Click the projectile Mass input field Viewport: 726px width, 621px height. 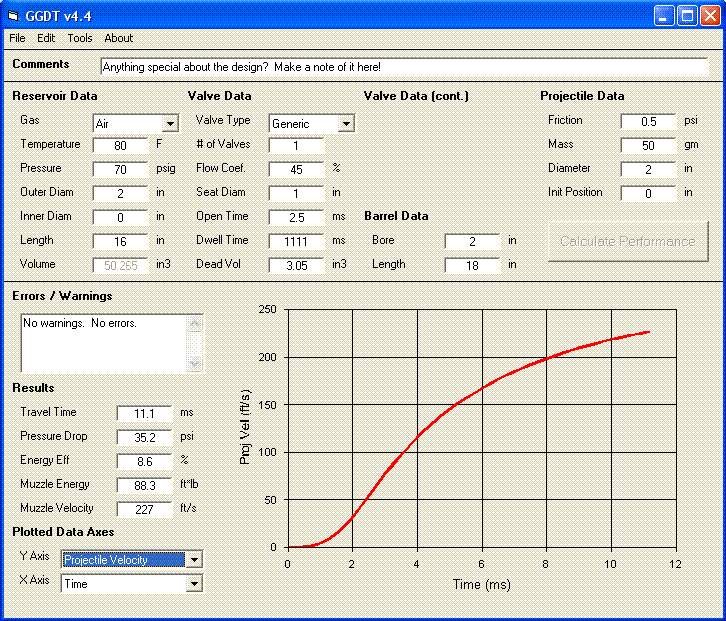click(648, 145)
